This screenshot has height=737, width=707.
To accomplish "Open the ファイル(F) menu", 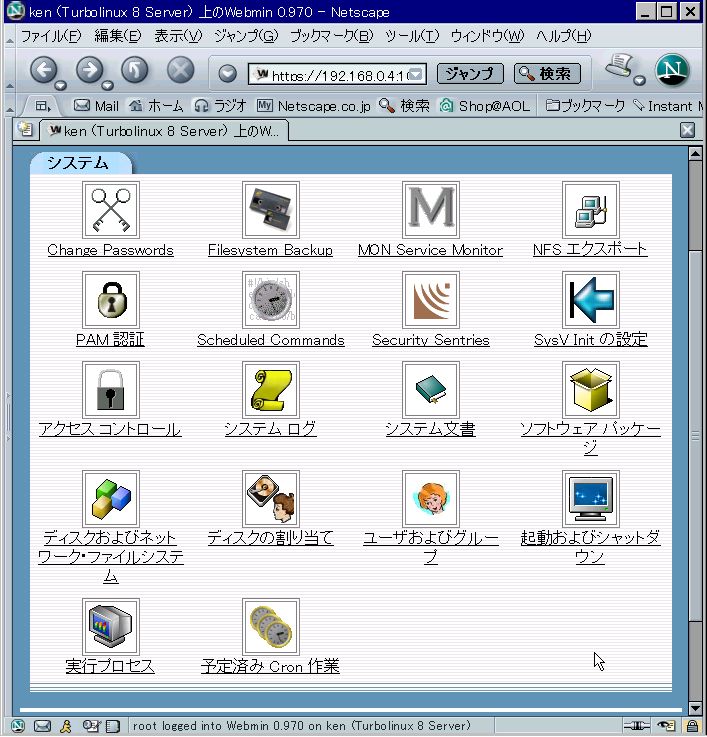I will (x=51, y=36).
